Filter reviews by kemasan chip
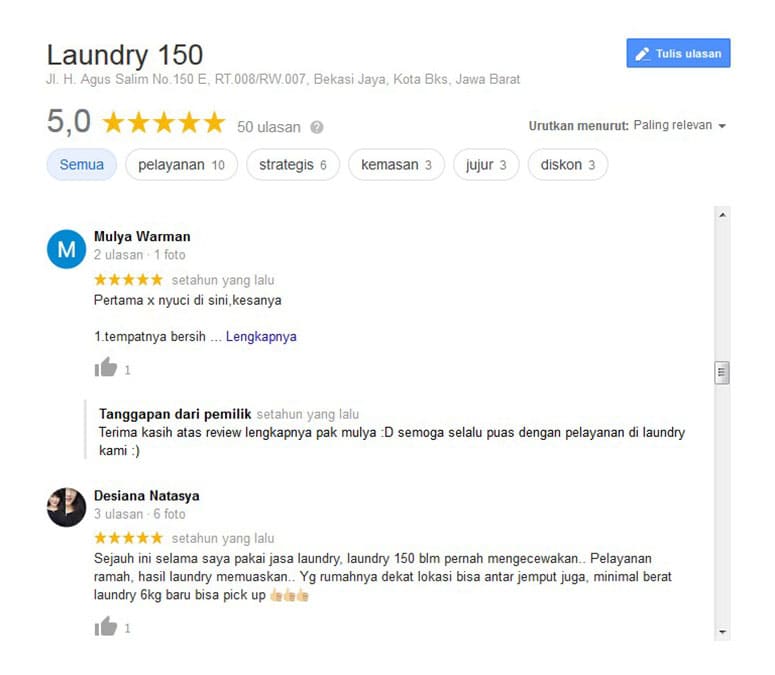The width and height of the screenshot is (775, 675). click(396, 165)
